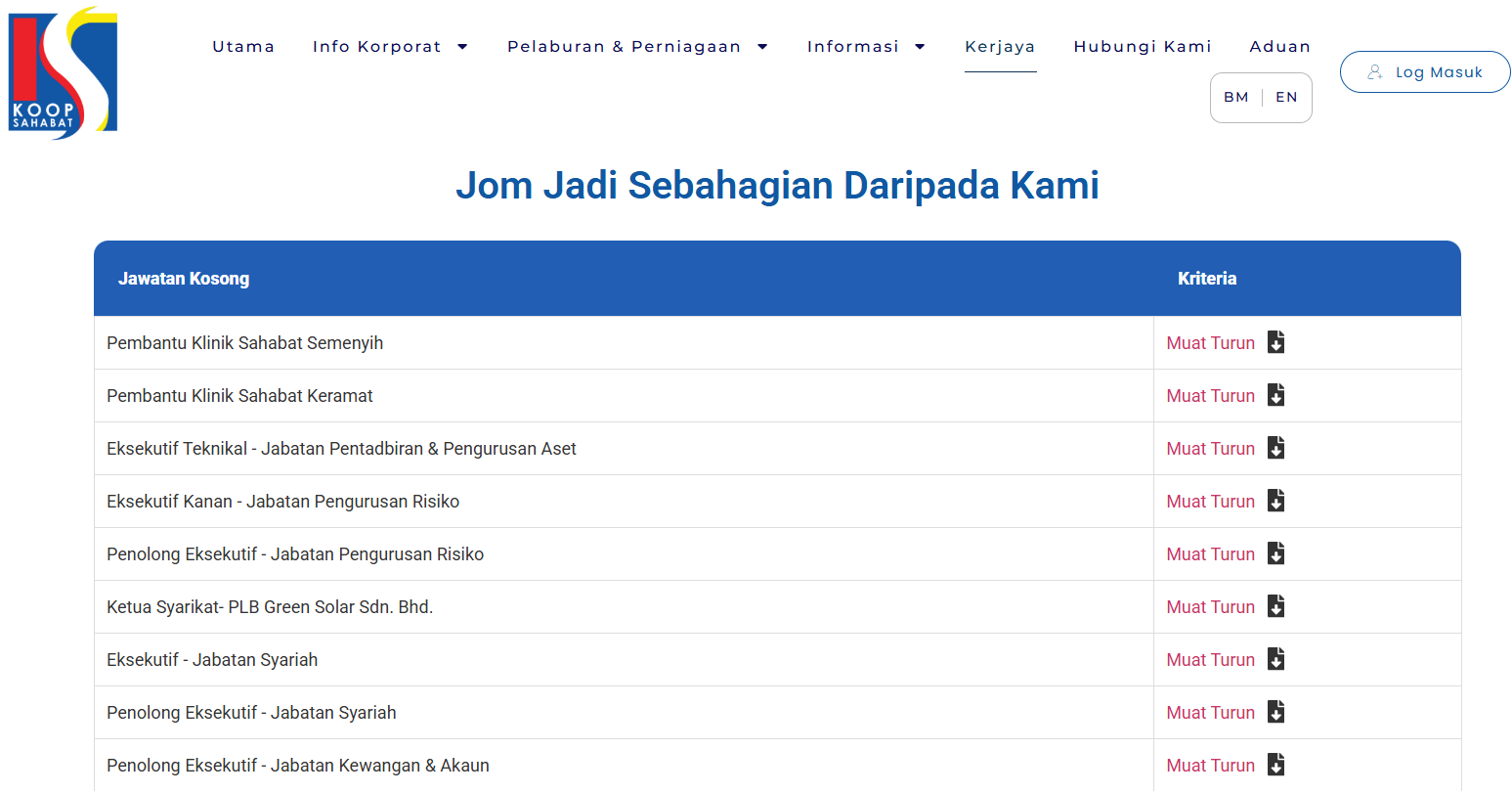Click download icon for Eksekutif Teknikal row
1512x794 pixels.
point(1275,448)
